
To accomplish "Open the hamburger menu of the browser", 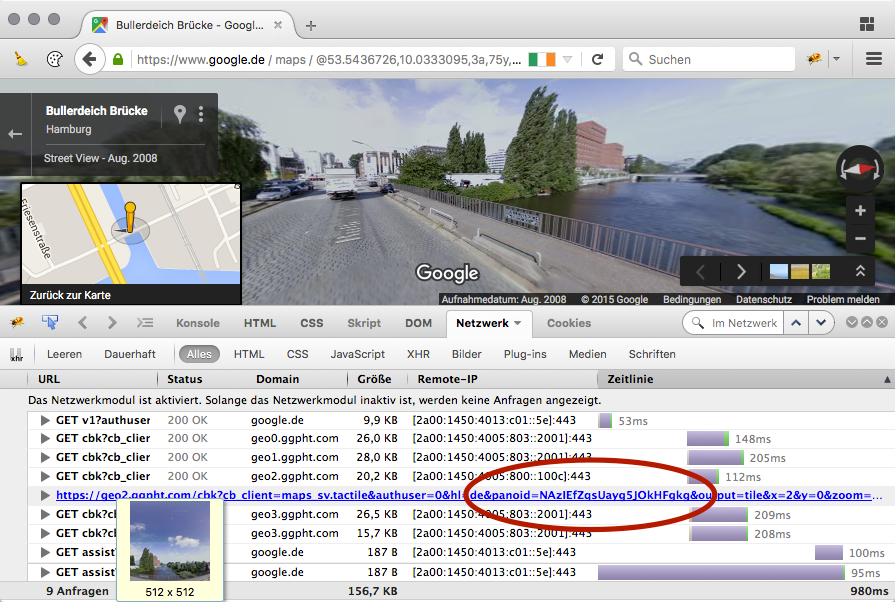I will (874, 59).
